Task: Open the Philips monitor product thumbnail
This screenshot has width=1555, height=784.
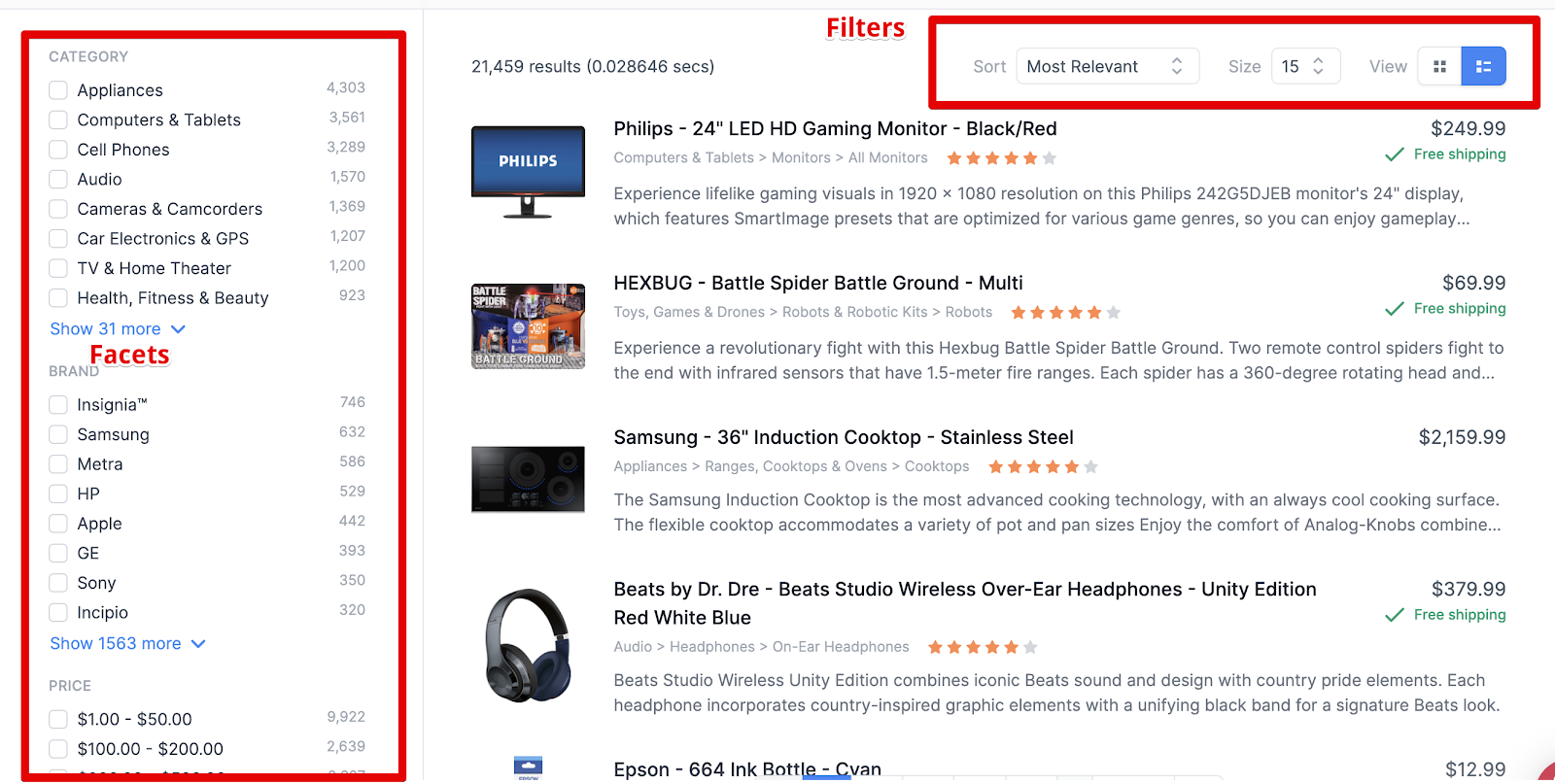Action: [x=528, y=171]
